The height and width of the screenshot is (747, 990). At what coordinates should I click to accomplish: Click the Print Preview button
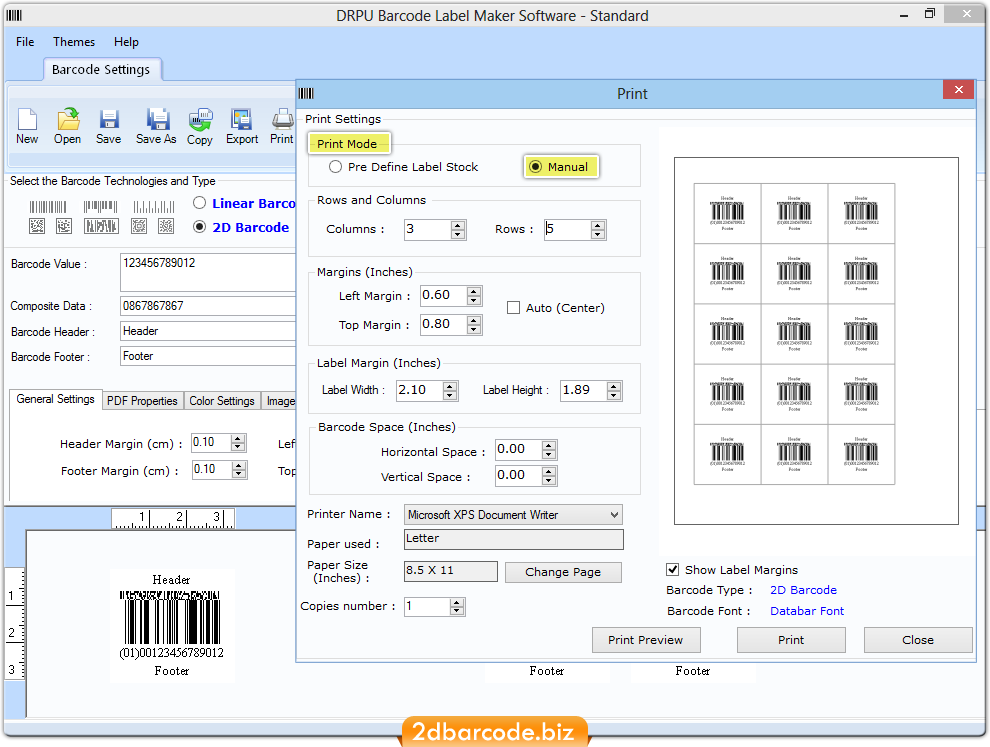pyautogui.click(x=646, y=640)
